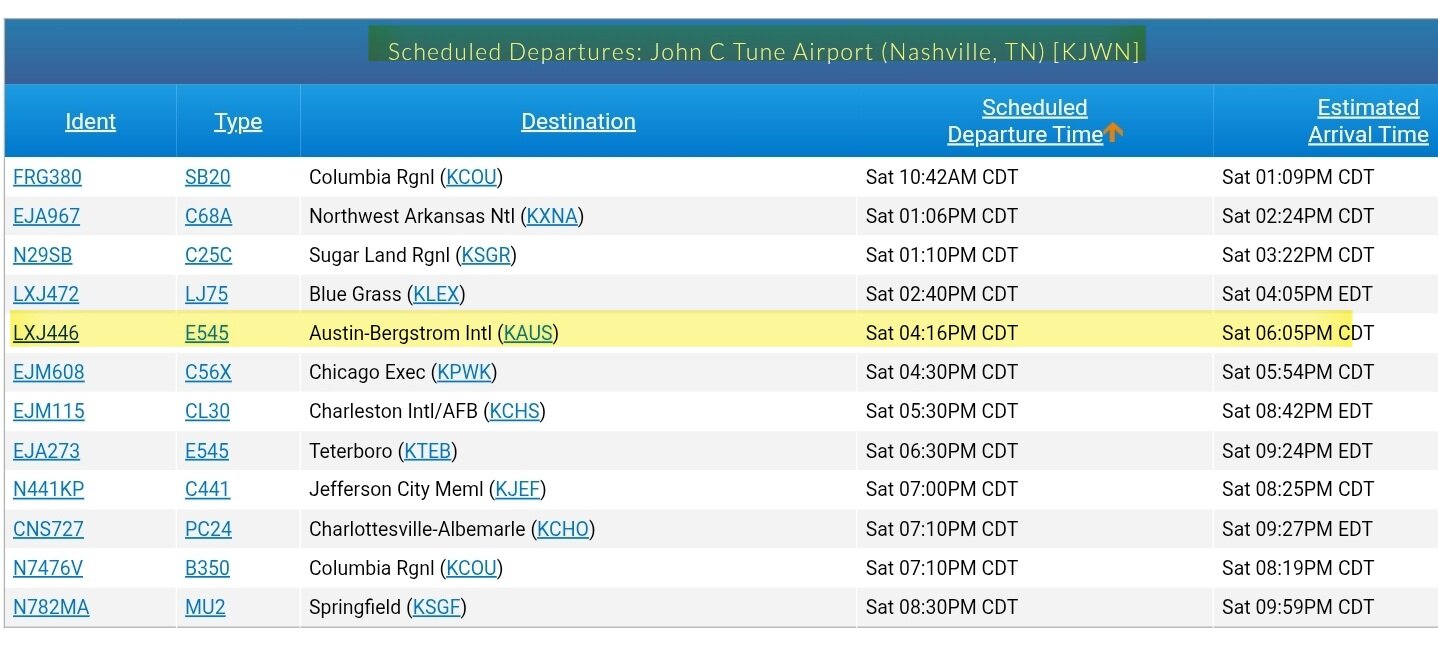Sort table by Type column header
The width and height of the screenshot is (1438, 666).
(238, 122)
